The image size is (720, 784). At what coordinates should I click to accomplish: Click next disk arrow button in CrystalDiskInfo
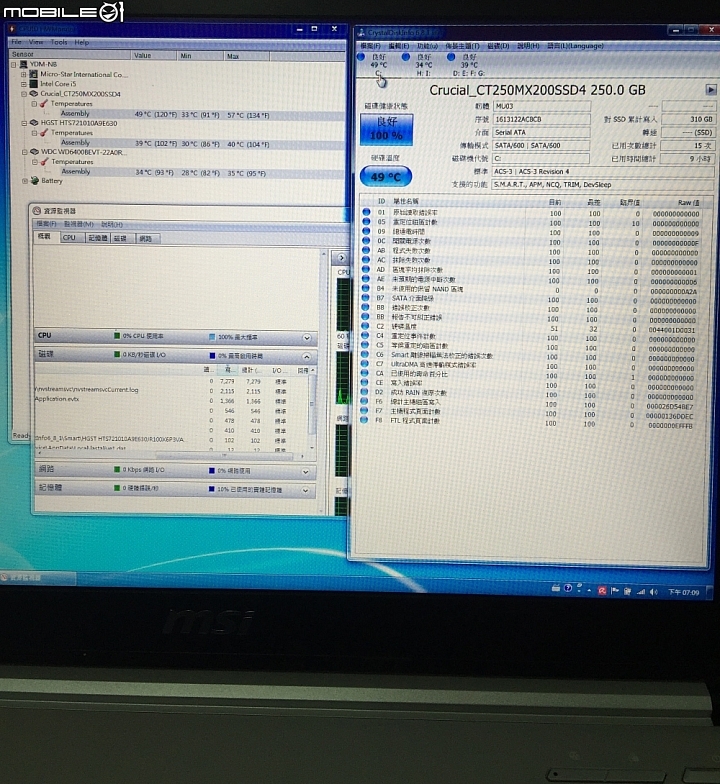710,90
